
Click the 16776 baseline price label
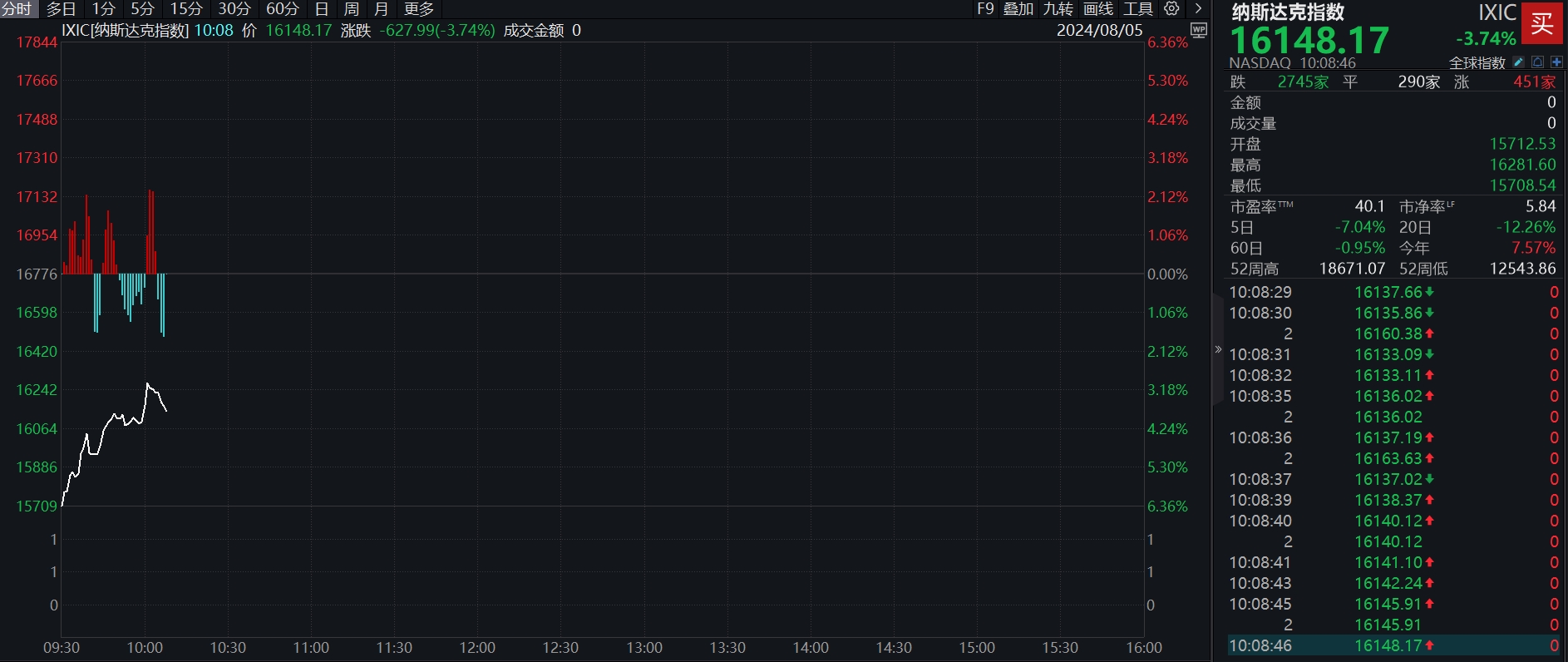[x=37, y=274]
